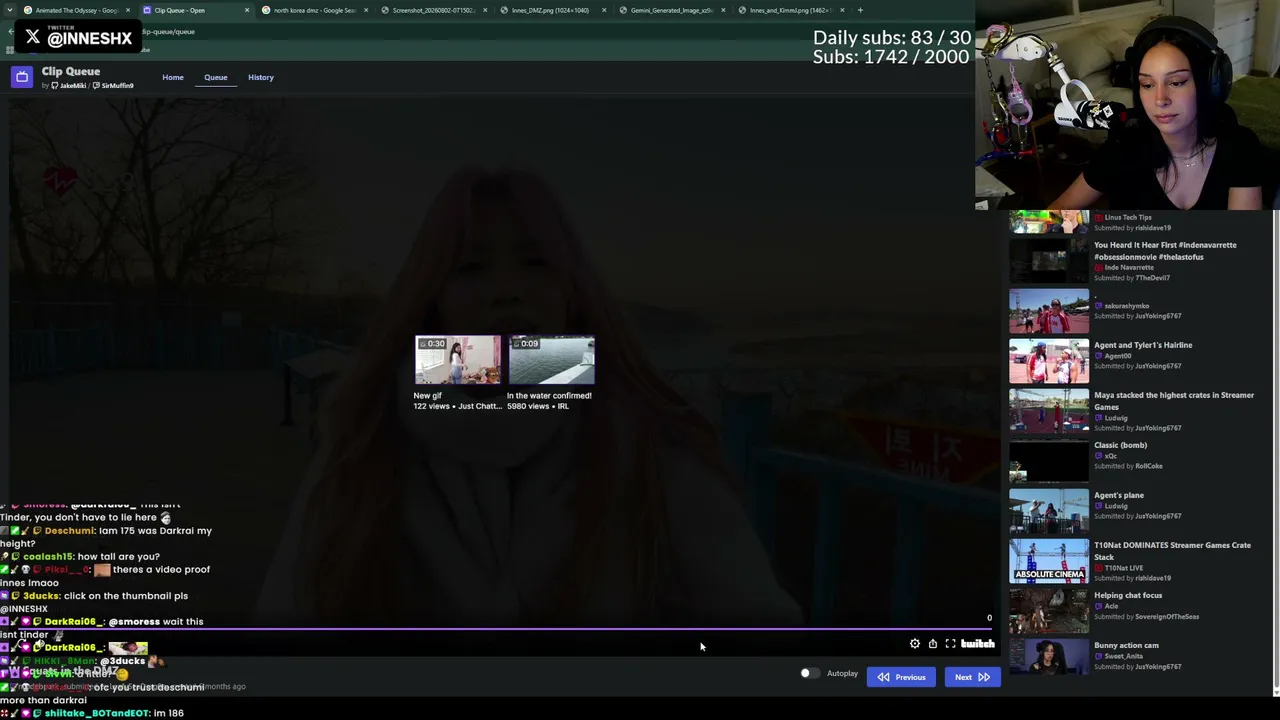Select the sakurashymko queue clip thumbnail
Screen dimensions: 1280x720
(x=1049, y=311)
